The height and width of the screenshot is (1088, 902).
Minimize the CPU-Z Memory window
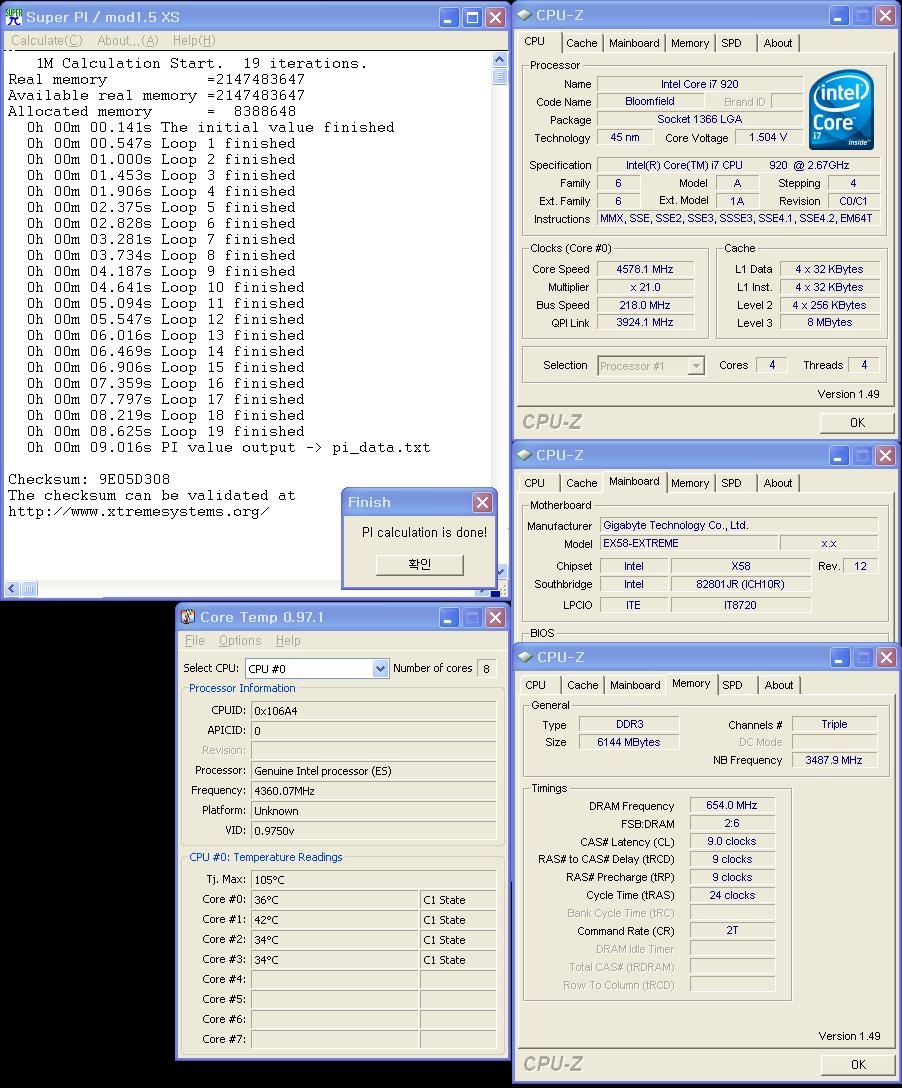coord(840,657)
